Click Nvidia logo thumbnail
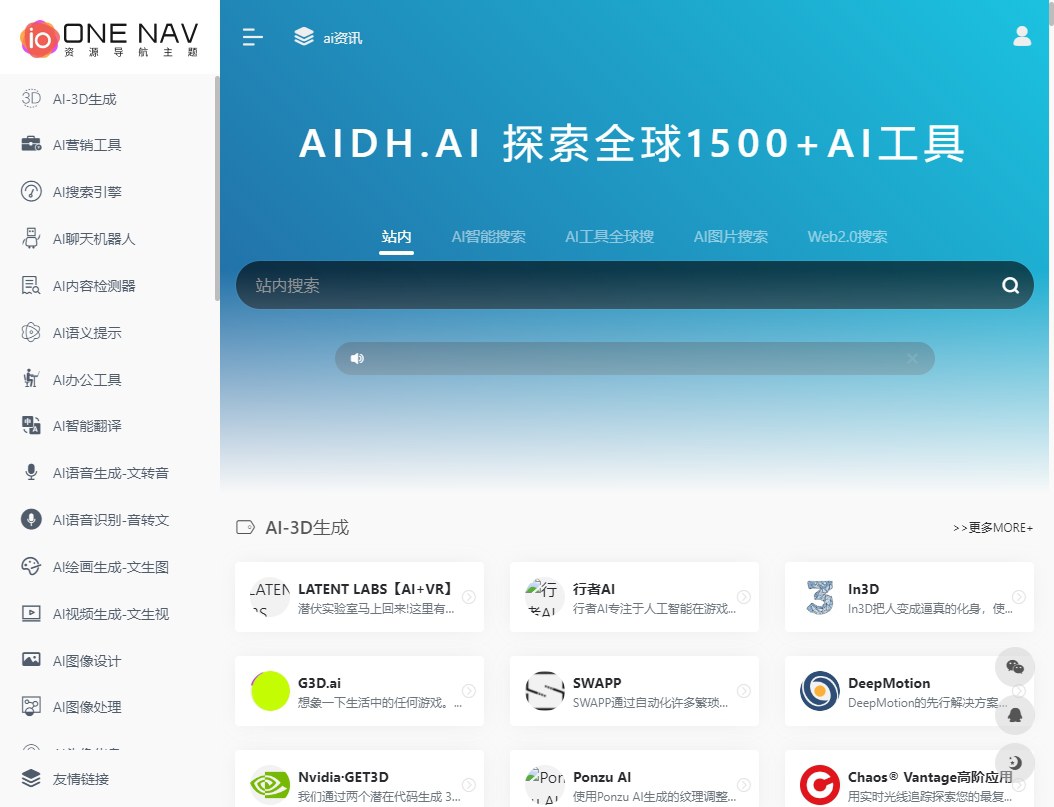The width and height of the screenshot is (1054, 807). (x=270, y=784)
